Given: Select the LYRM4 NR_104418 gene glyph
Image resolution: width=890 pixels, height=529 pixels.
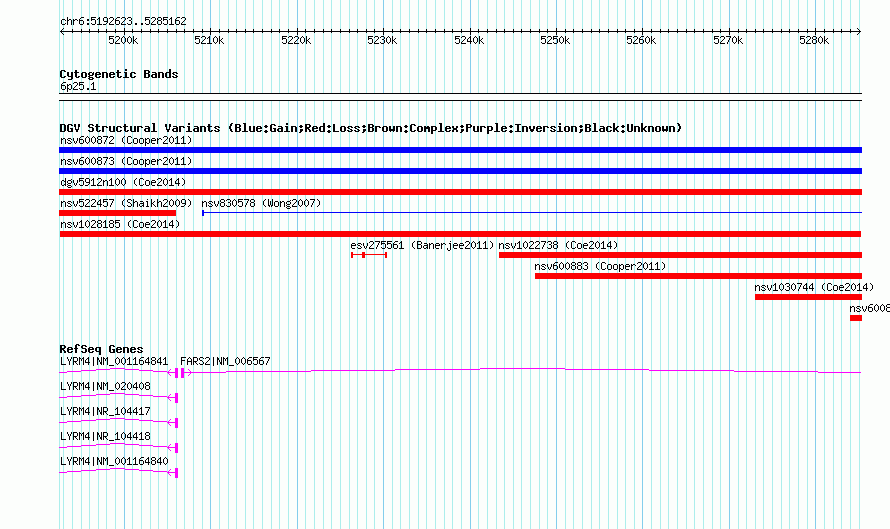Looking at the screenshot, I should (x=119, y=447).
